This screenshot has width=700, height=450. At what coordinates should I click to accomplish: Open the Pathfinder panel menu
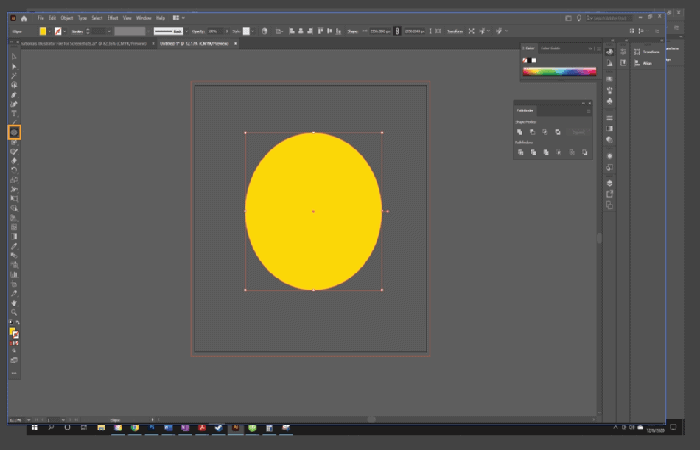[588, 111]
